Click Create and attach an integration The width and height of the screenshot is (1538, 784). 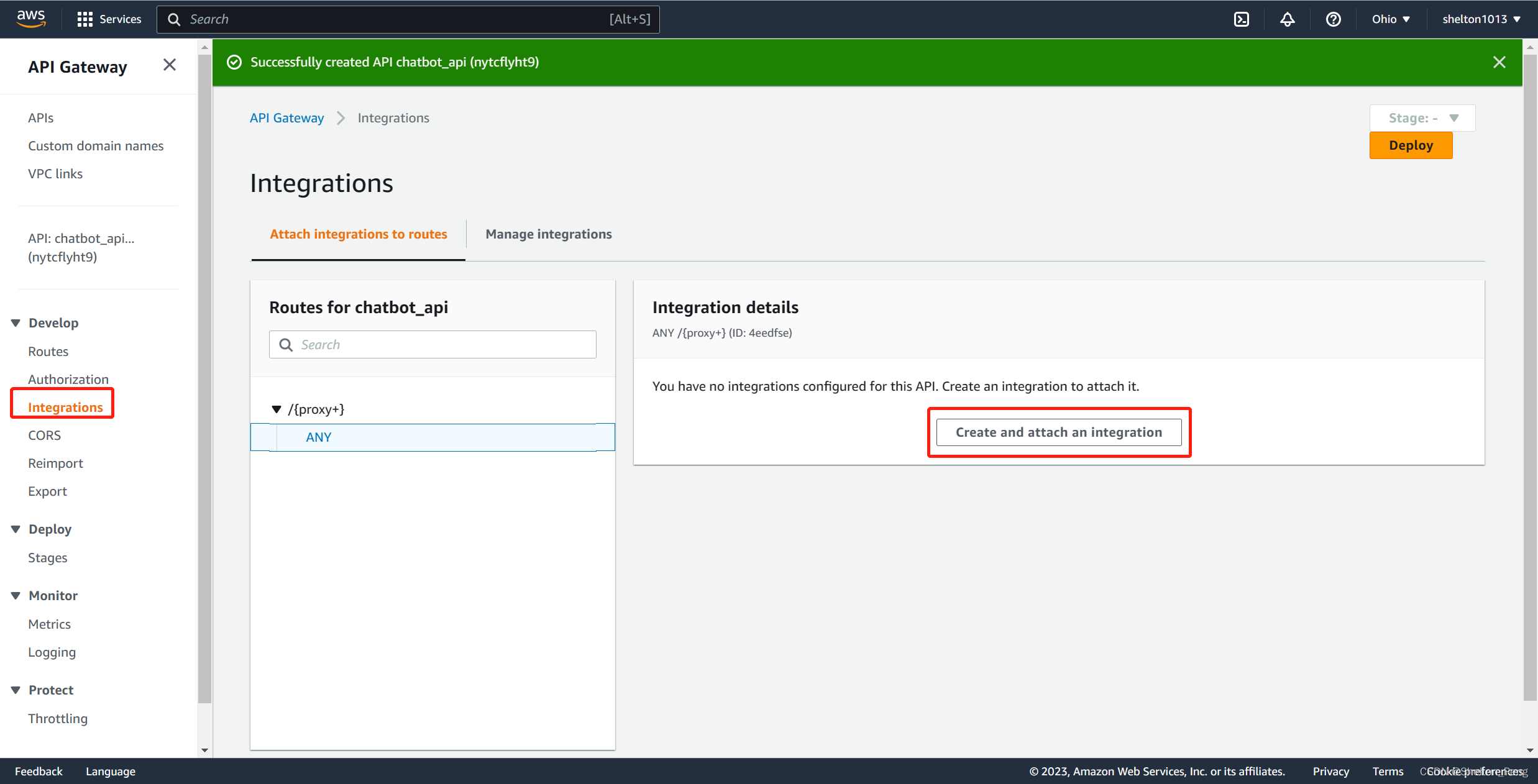pos(1058,432)
